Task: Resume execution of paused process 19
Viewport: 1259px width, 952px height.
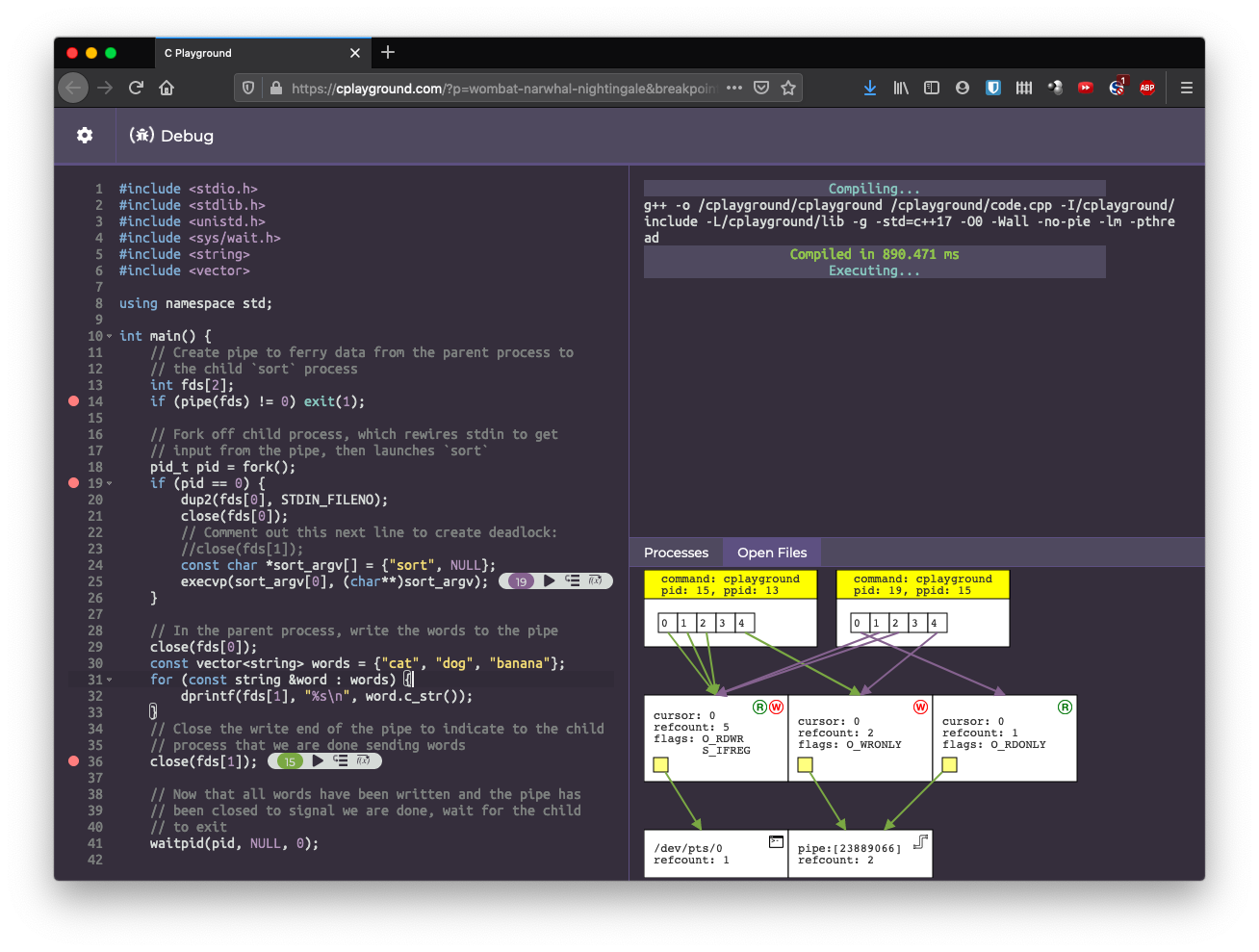Action: (x=550, y=581)
